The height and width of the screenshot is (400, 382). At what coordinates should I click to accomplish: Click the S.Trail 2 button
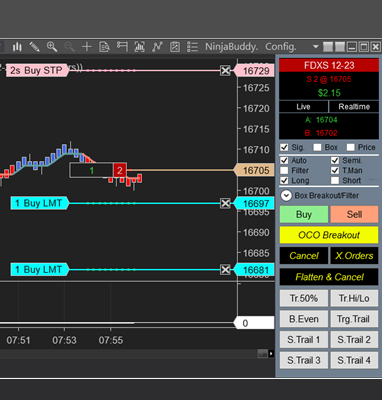(354, 340)
